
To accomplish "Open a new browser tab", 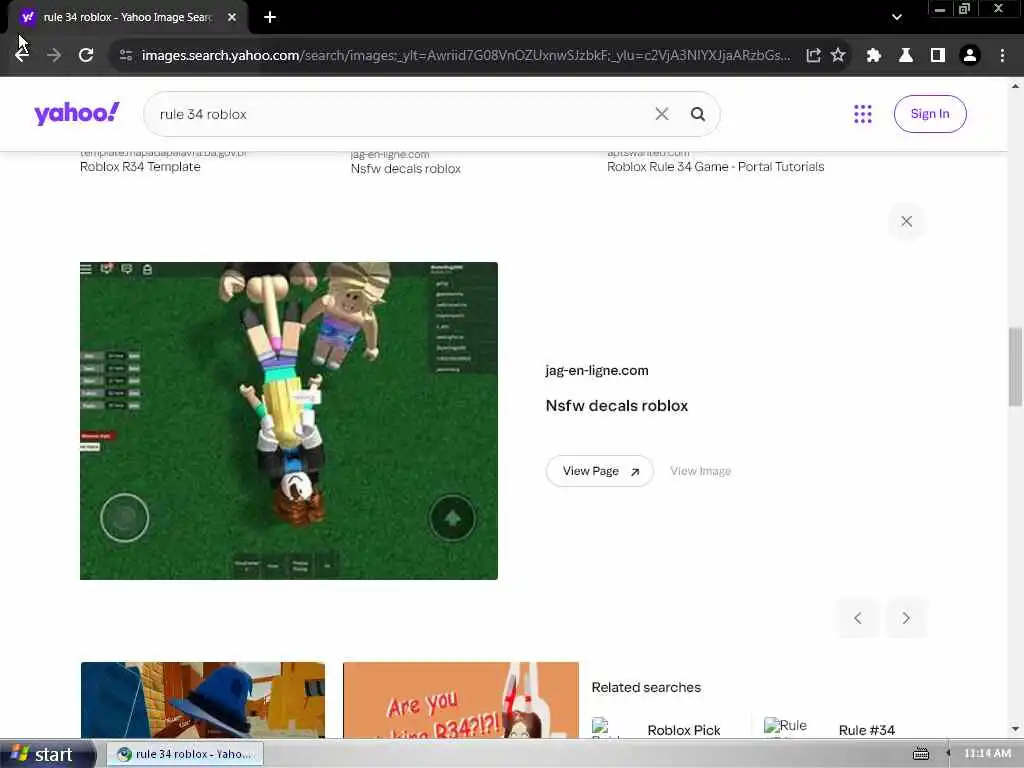I will (x=270, y=18).
